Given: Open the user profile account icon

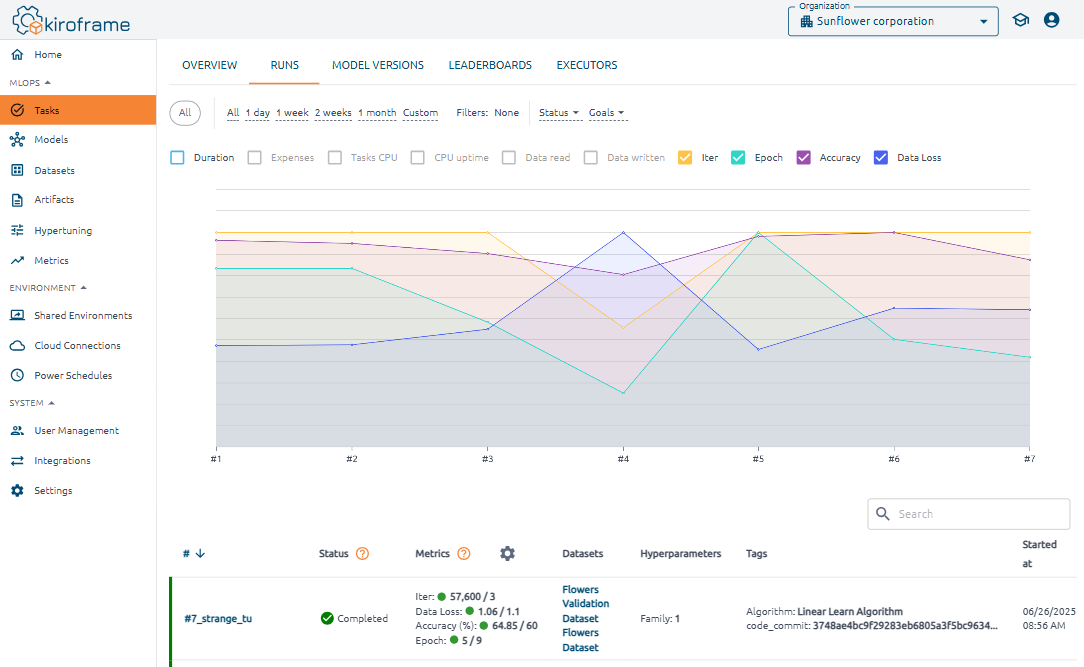Looking at the screenshot, I should click(1051, 20).
